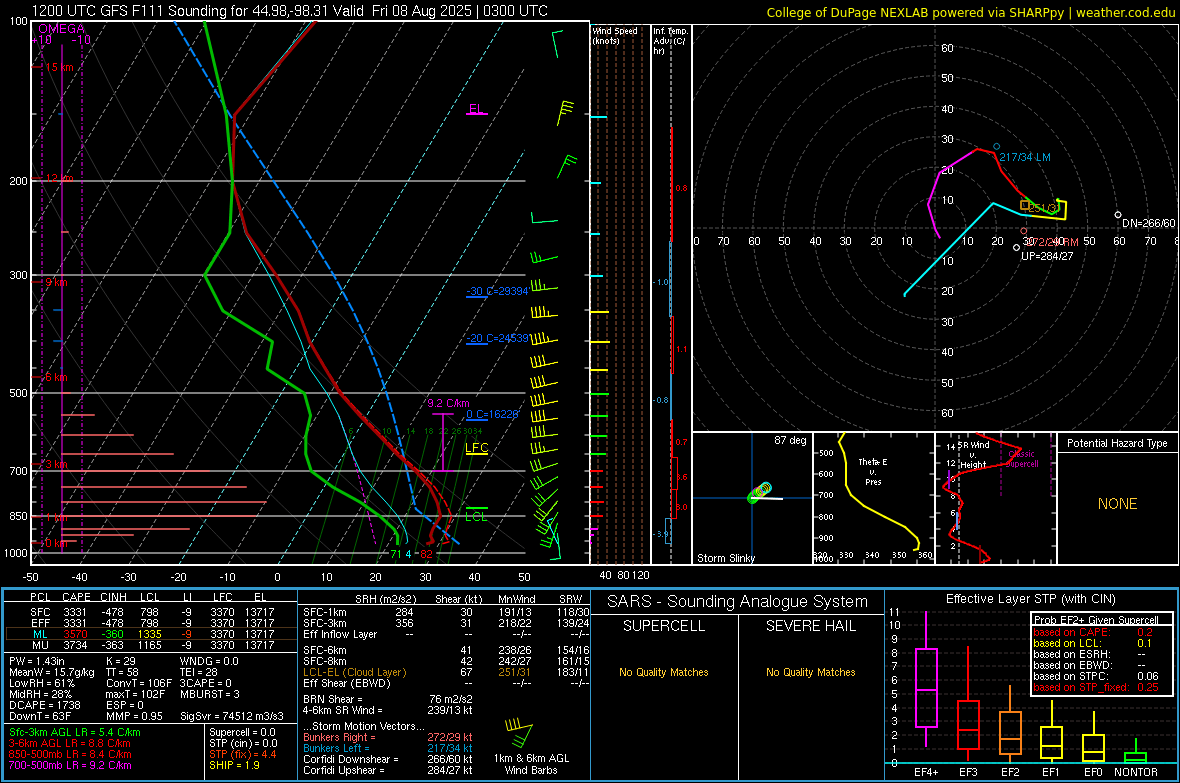Select the SFC parcel row

pyautogui.click(x=149, y=612)
